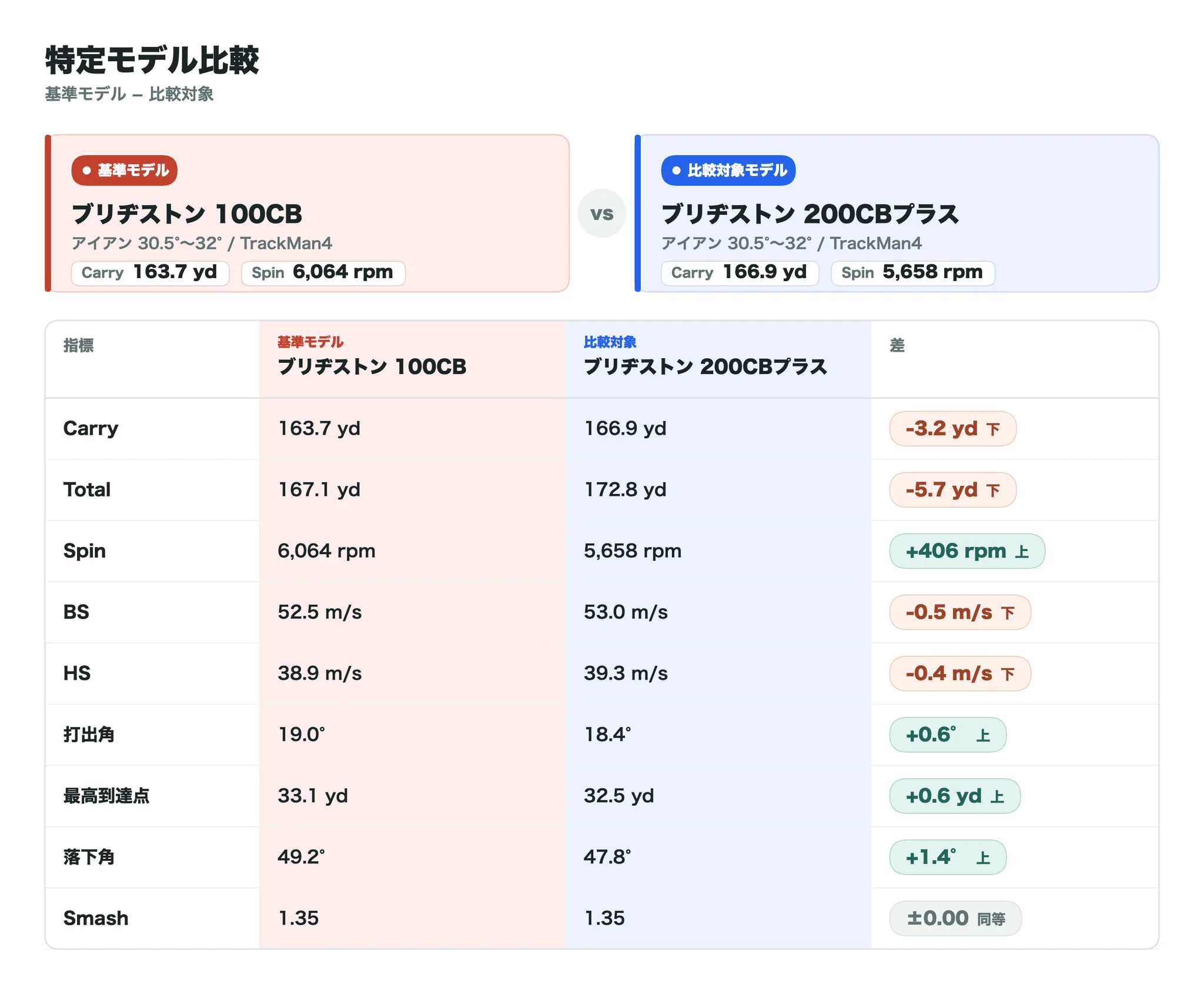Click the Spin row label in table
Image resolution: width=1204 pixels, height=994 pixels.
coord(85,551)
